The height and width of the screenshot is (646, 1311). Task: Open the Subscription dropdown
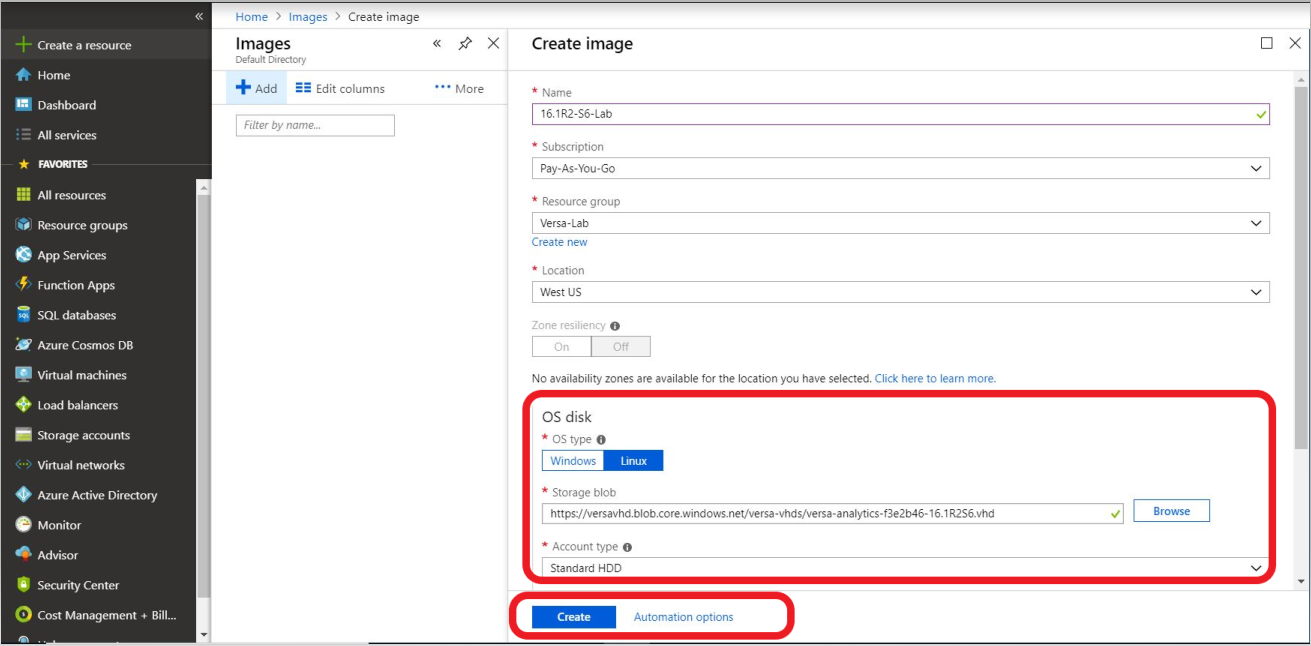coord(901,169)
